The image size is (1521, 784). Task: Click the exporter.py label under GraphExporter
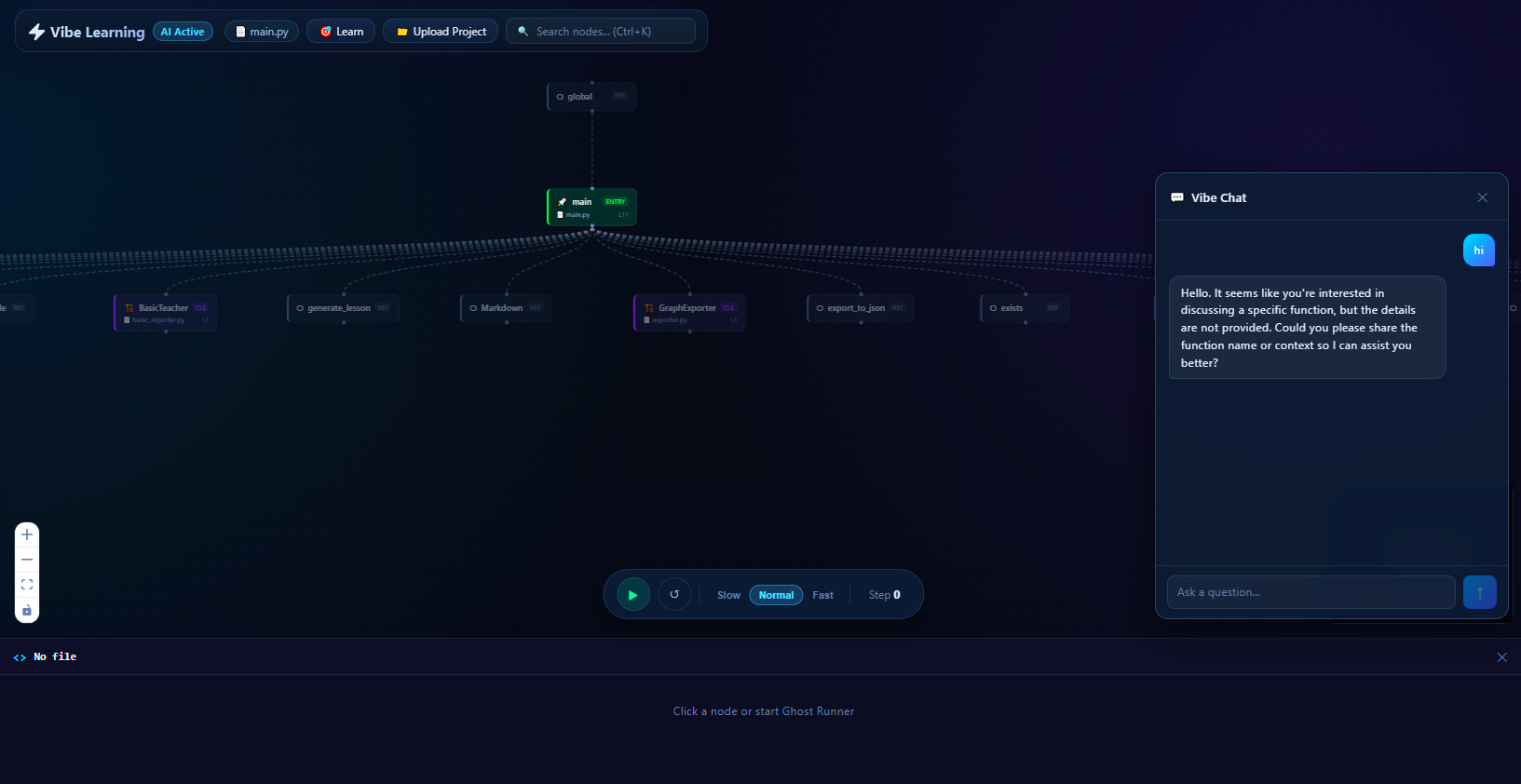pos(670,320)
